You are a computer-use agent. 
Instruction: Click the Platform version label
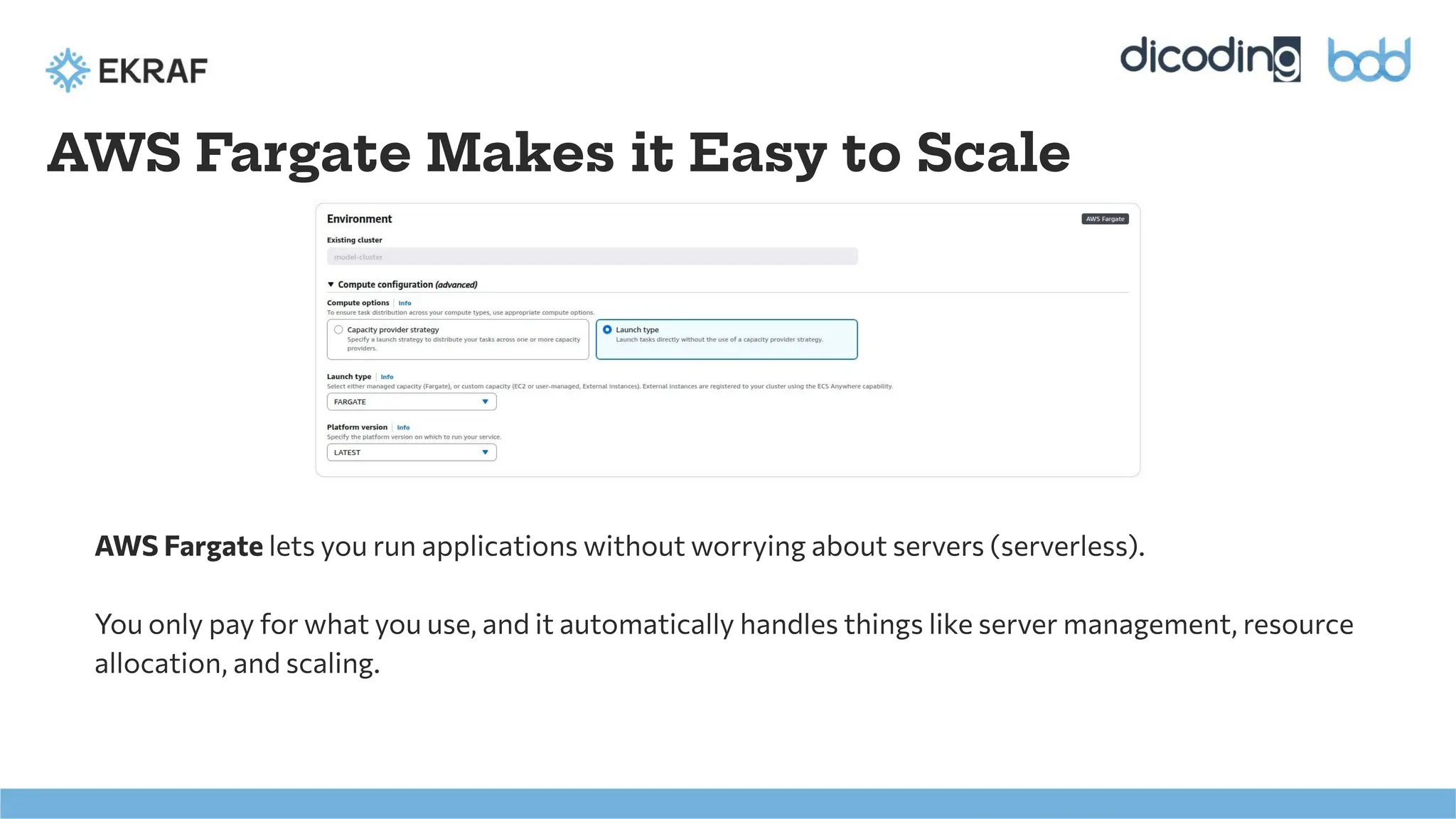(357, 427)
